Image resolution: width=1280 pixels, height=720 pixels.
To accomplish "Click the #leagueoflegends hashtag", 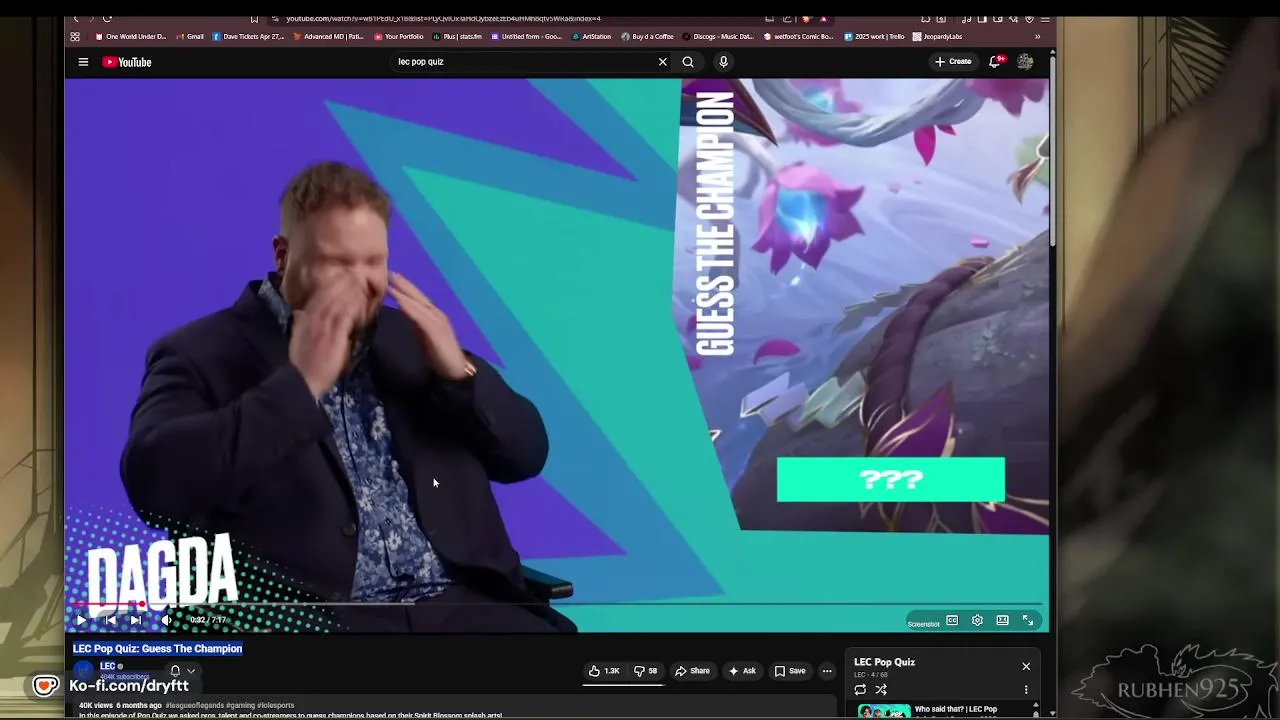I will click(194, 705).
